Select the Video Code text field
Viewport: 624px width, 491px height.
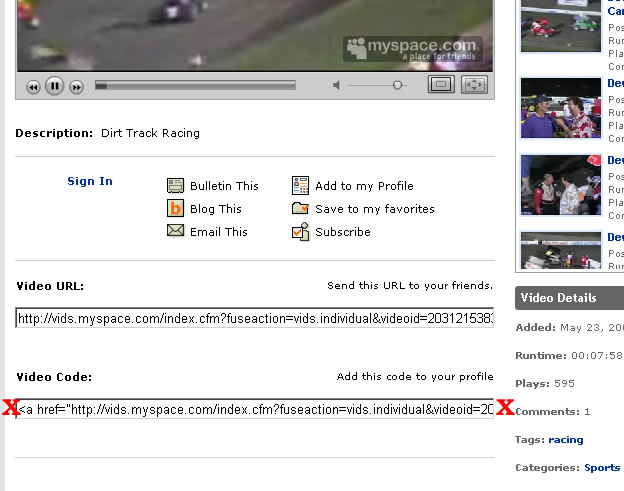pyautogui.click(x=255, y=409)
